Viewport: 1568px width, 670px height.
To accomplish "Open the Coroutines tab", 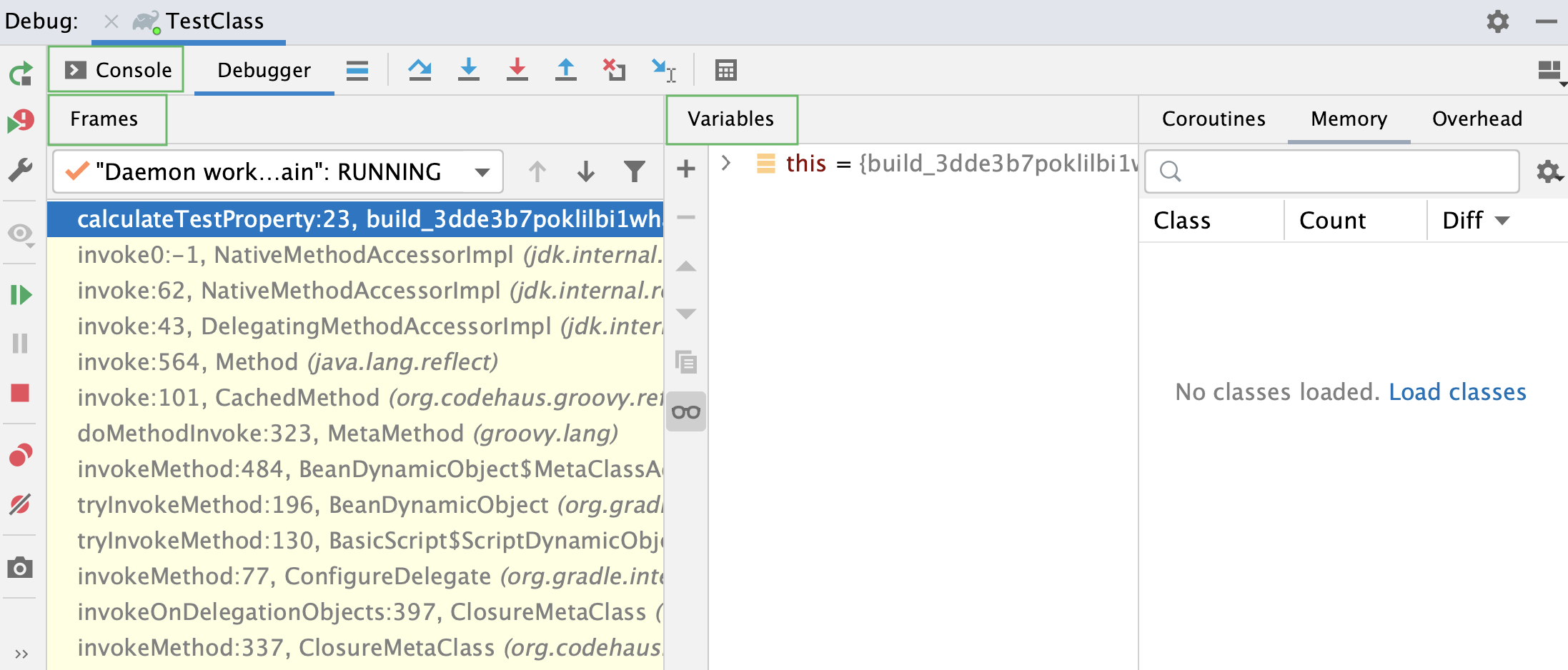I will coord(1214,119).
